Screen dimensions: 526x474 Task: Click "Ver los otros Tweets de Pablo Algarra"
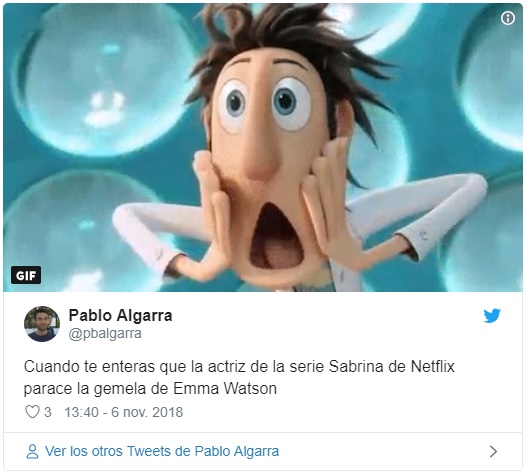[x=162, y=451]
